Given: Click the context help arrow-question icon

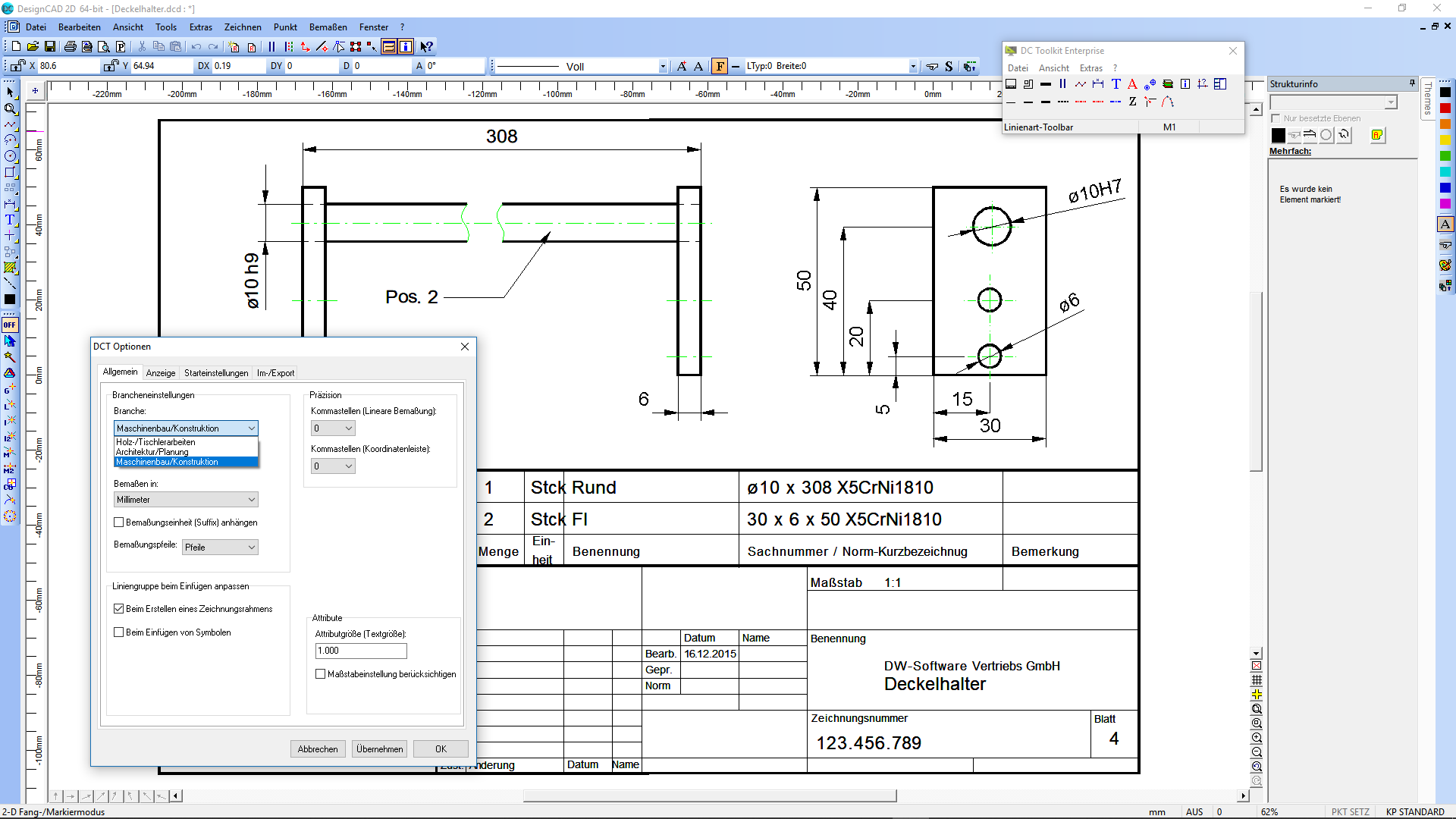Looking at the screenshot, I should click(427, 46).
